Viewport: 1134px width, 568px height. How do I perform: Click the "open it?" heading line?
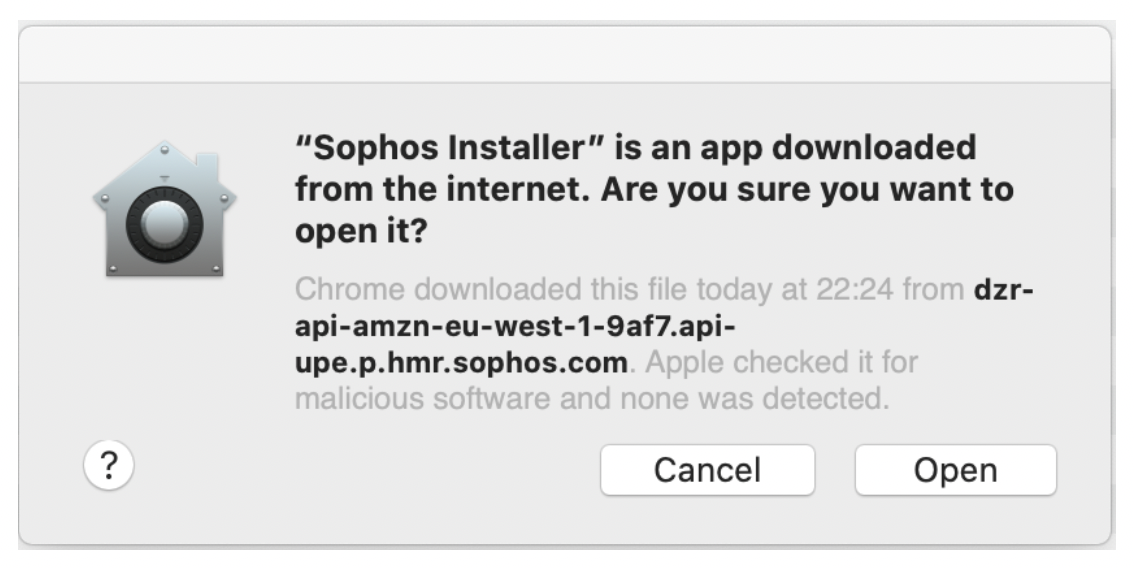click(x=362, y=232)
